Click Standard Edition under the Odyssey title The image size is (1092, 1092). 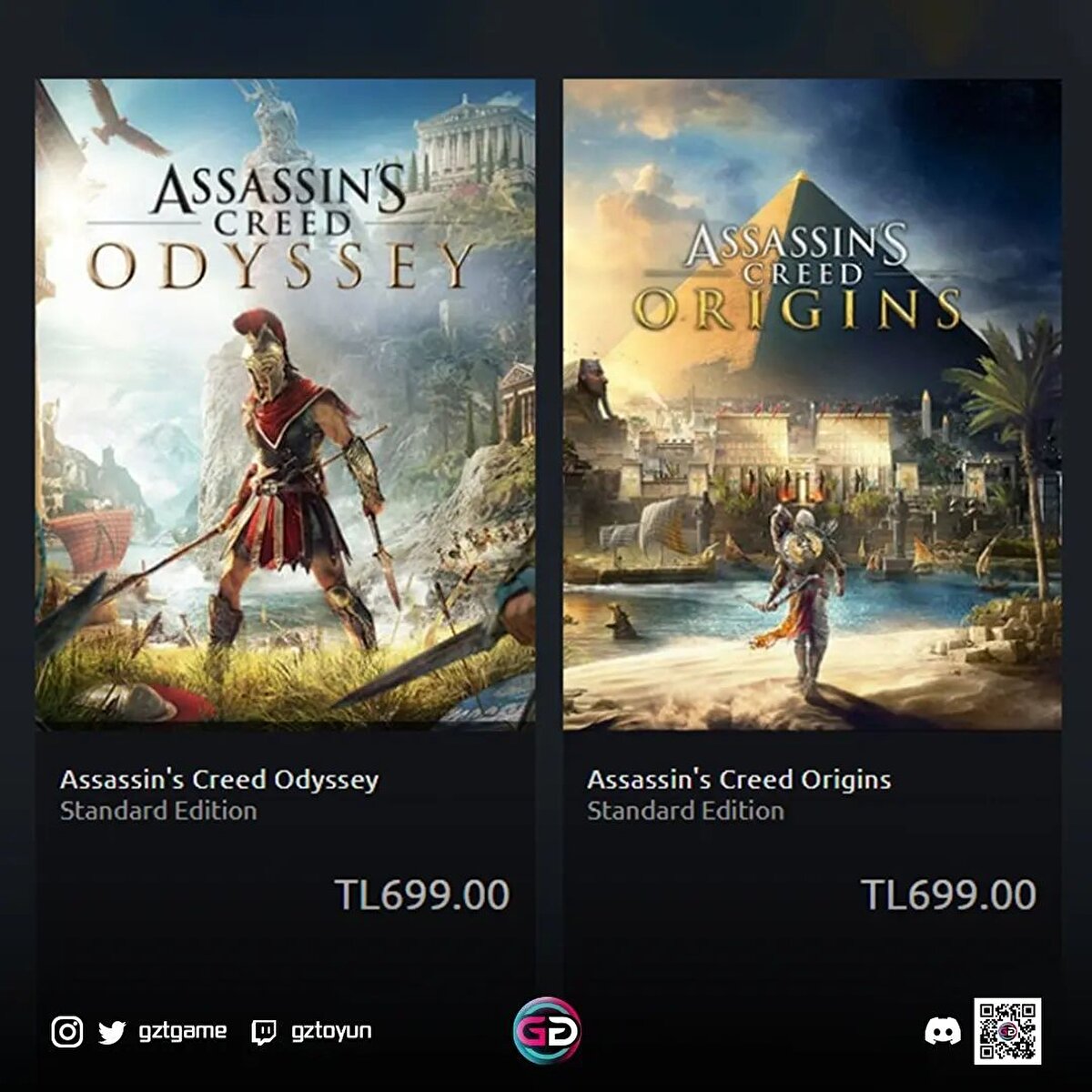point(158,811)
